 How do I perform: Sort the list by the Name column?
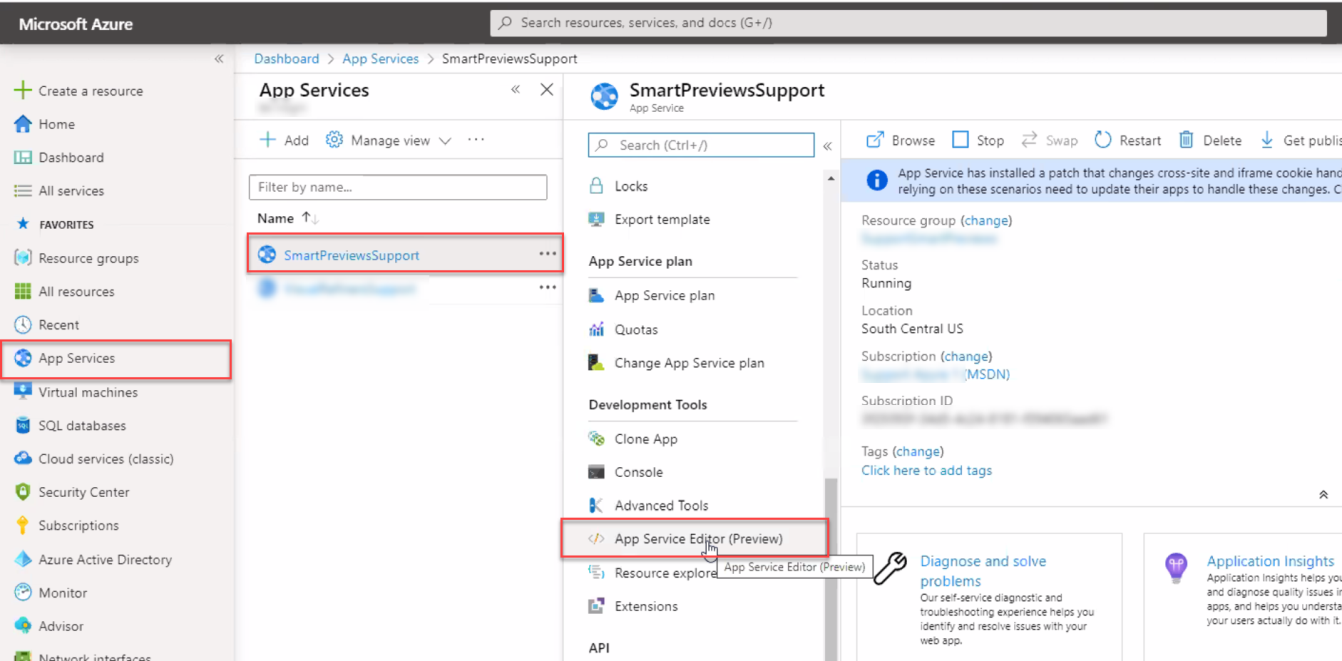click(288, 218)
